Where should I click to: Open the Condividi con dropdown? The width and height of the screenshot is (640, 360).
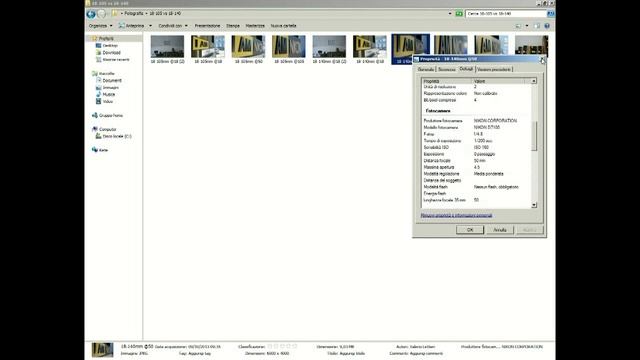[x=173, y=26]
